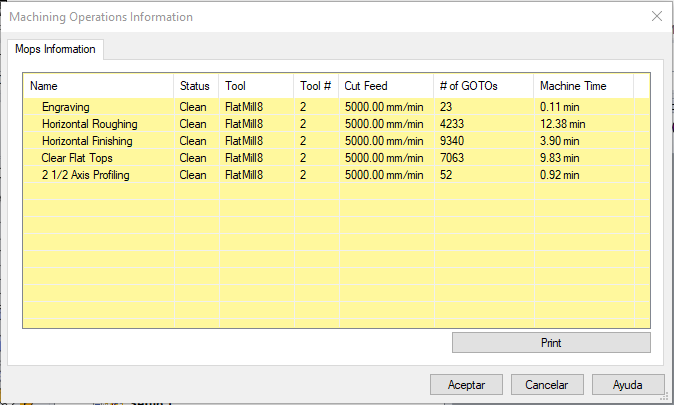Click the Status column header
The width and height of the screenshot is (674, 405).
(x=195, y=86)
